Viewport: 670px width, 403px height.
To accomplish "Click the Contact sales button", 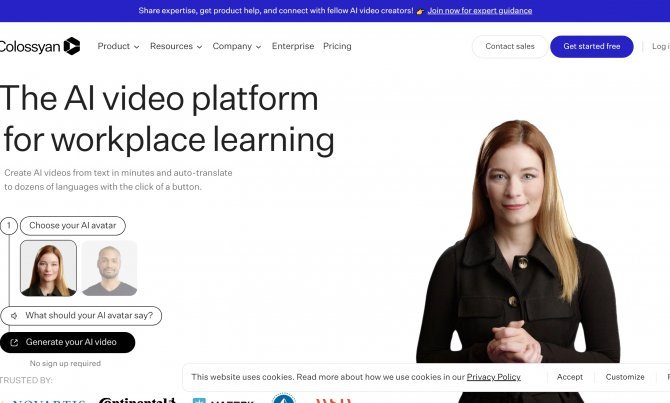I will click(510, 46).
